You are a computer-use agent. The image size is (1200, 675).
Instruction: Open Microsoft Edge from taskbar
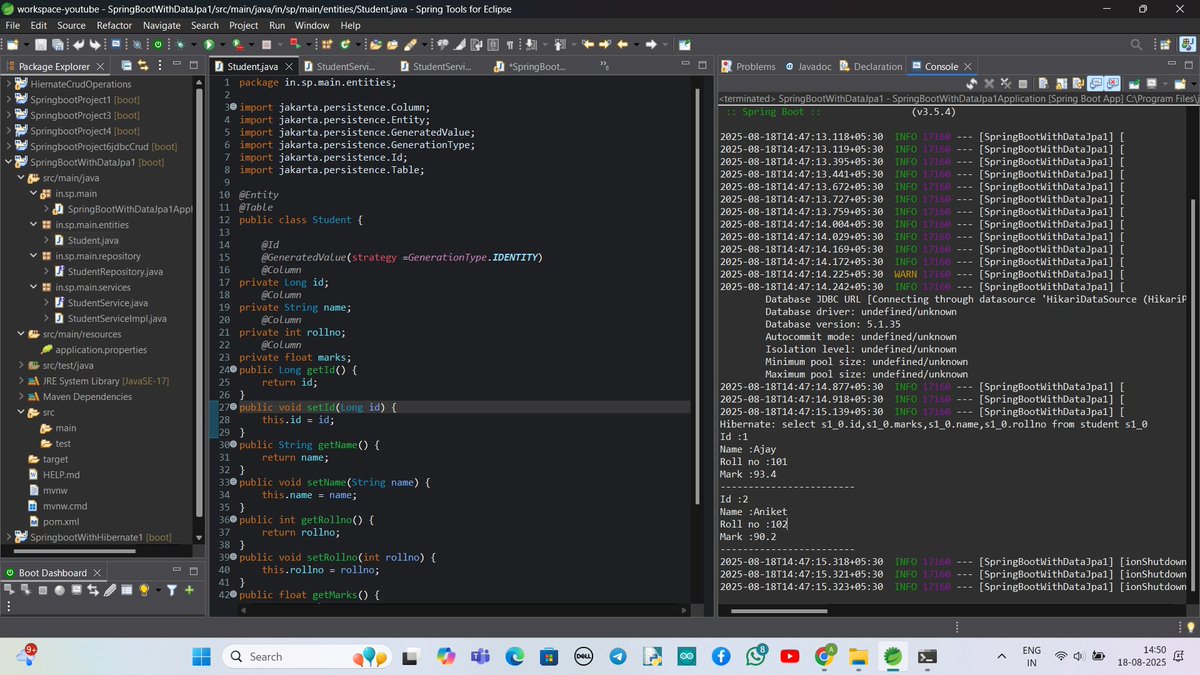point(514,656)
